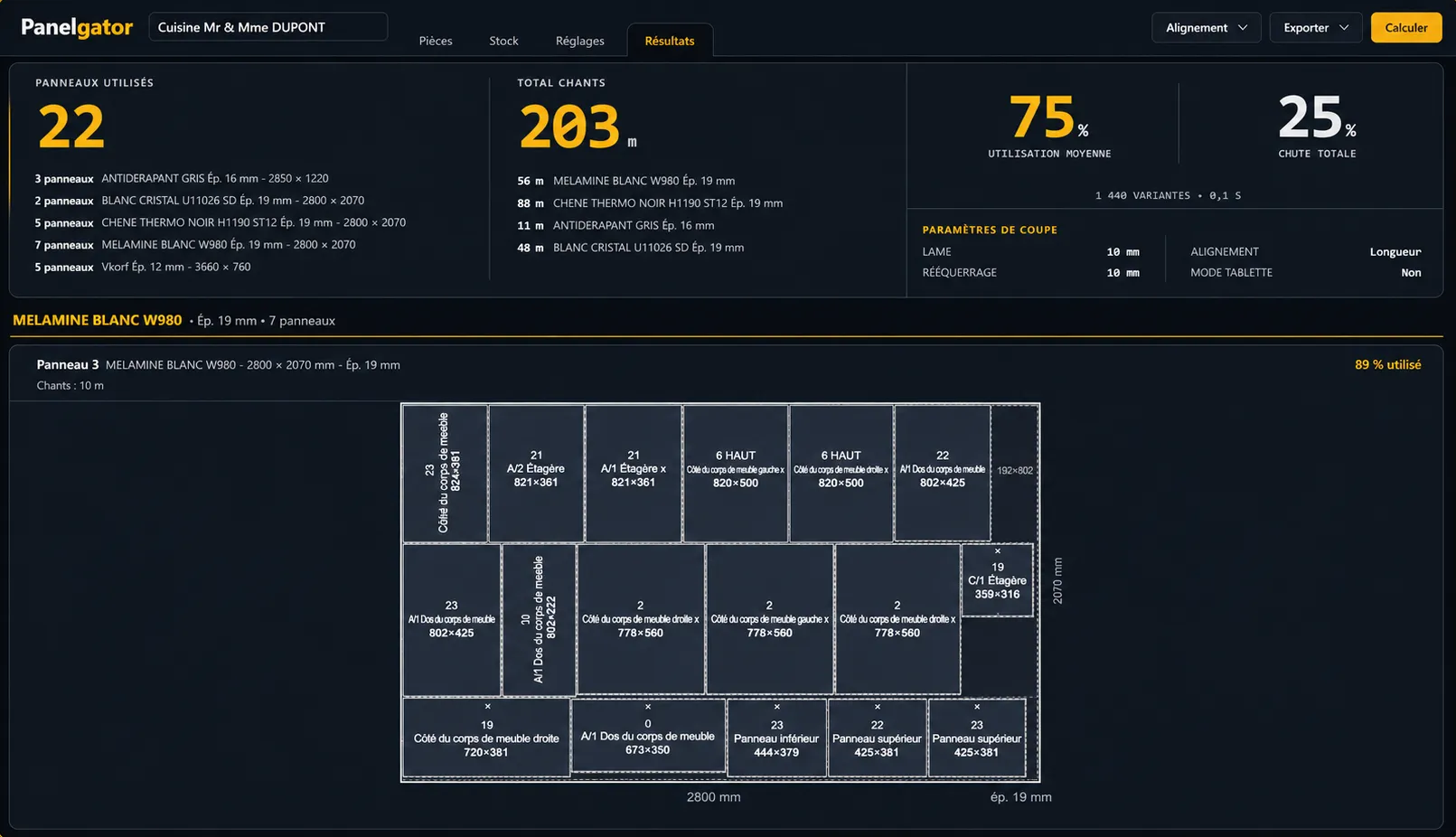Select the 5 panneaux CHENE THERMO NOIR row
Image resolution: width=1456 pixels, height=837 pixels.
(x=221, y=222)
